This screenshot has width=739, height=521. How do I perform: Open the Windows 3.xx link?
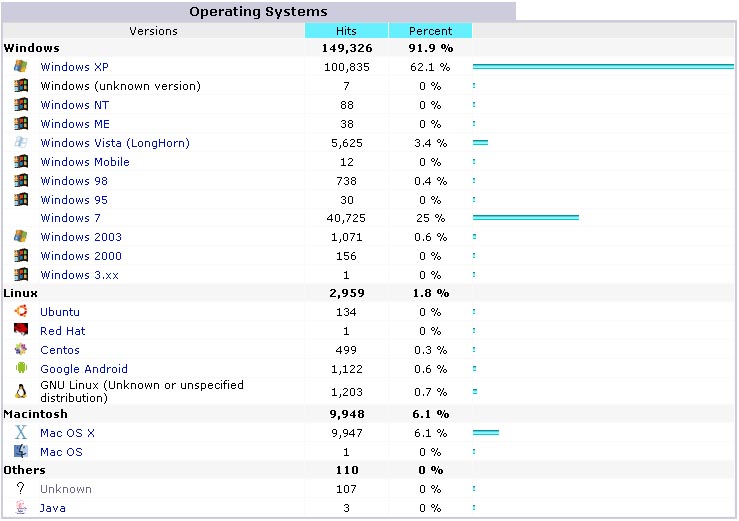tap(79, 275)
